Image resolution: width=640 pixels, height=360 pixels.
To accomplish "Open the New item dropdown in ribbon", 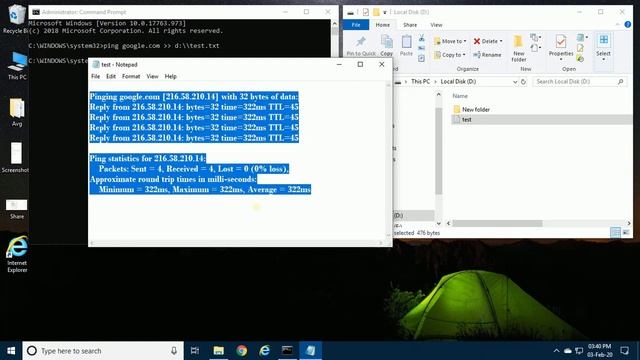I will click(x=536, y=38).
